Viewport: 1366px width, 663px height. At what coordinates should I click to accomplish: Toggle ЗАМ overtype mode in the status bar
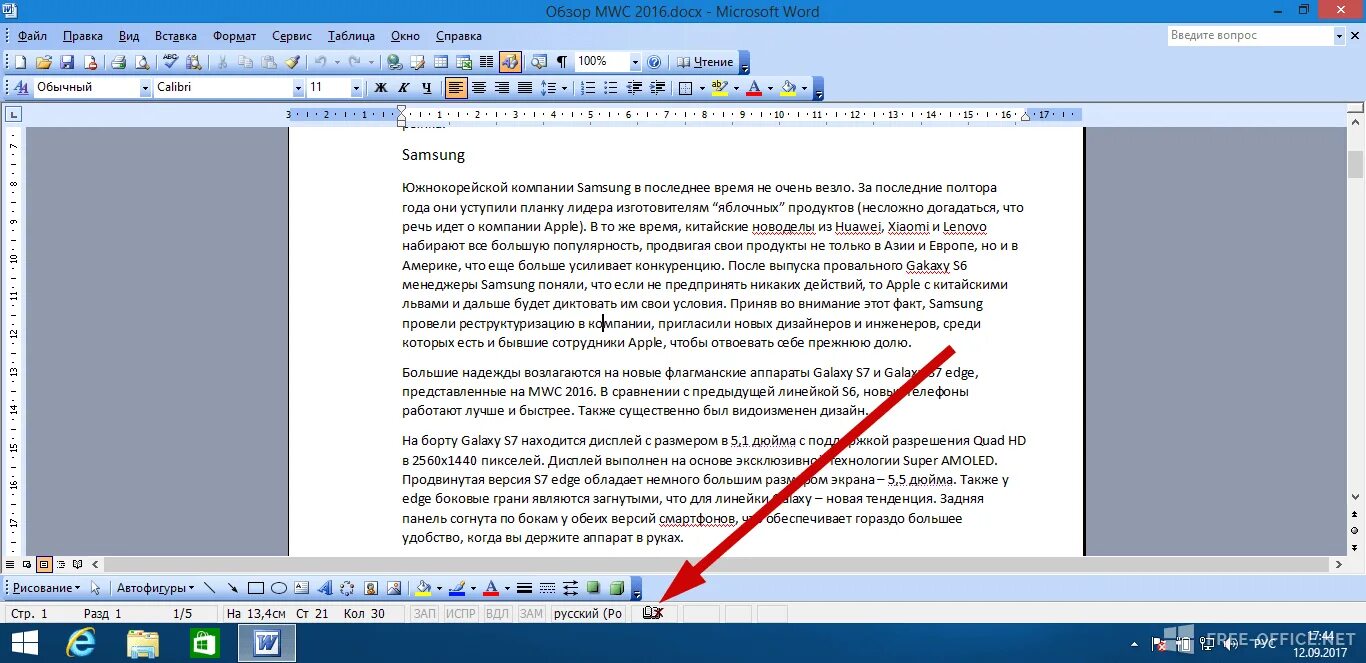[x=531, y=614]
